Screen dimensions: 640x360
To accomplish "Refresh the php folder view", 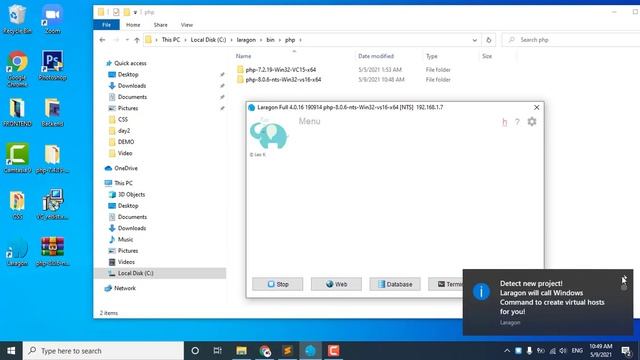I will pos(489,40).
